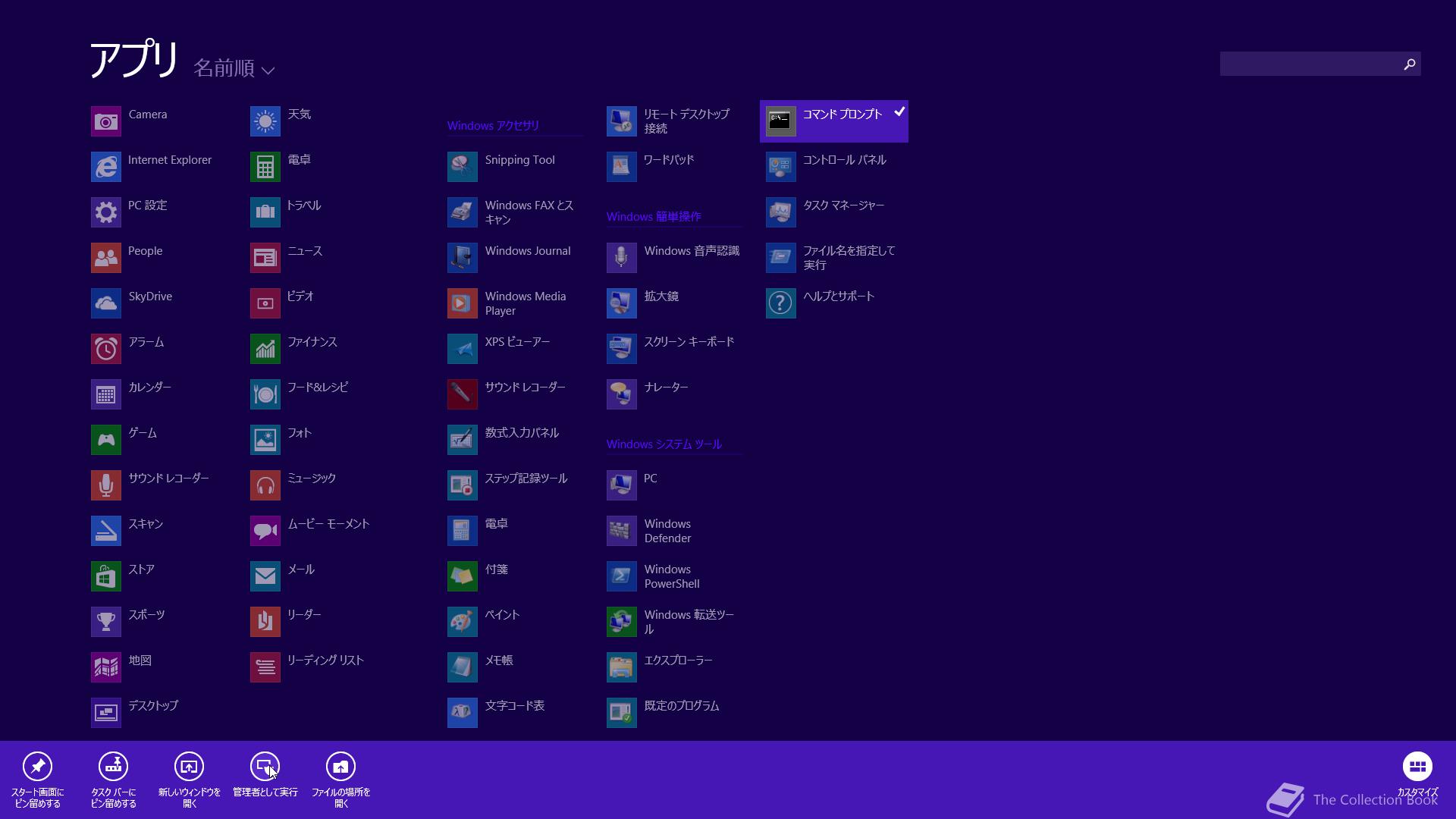The height and width of the screenshot is (819, 1456).
Task: Open Windows Media Player icon
Action: (463, 303)
